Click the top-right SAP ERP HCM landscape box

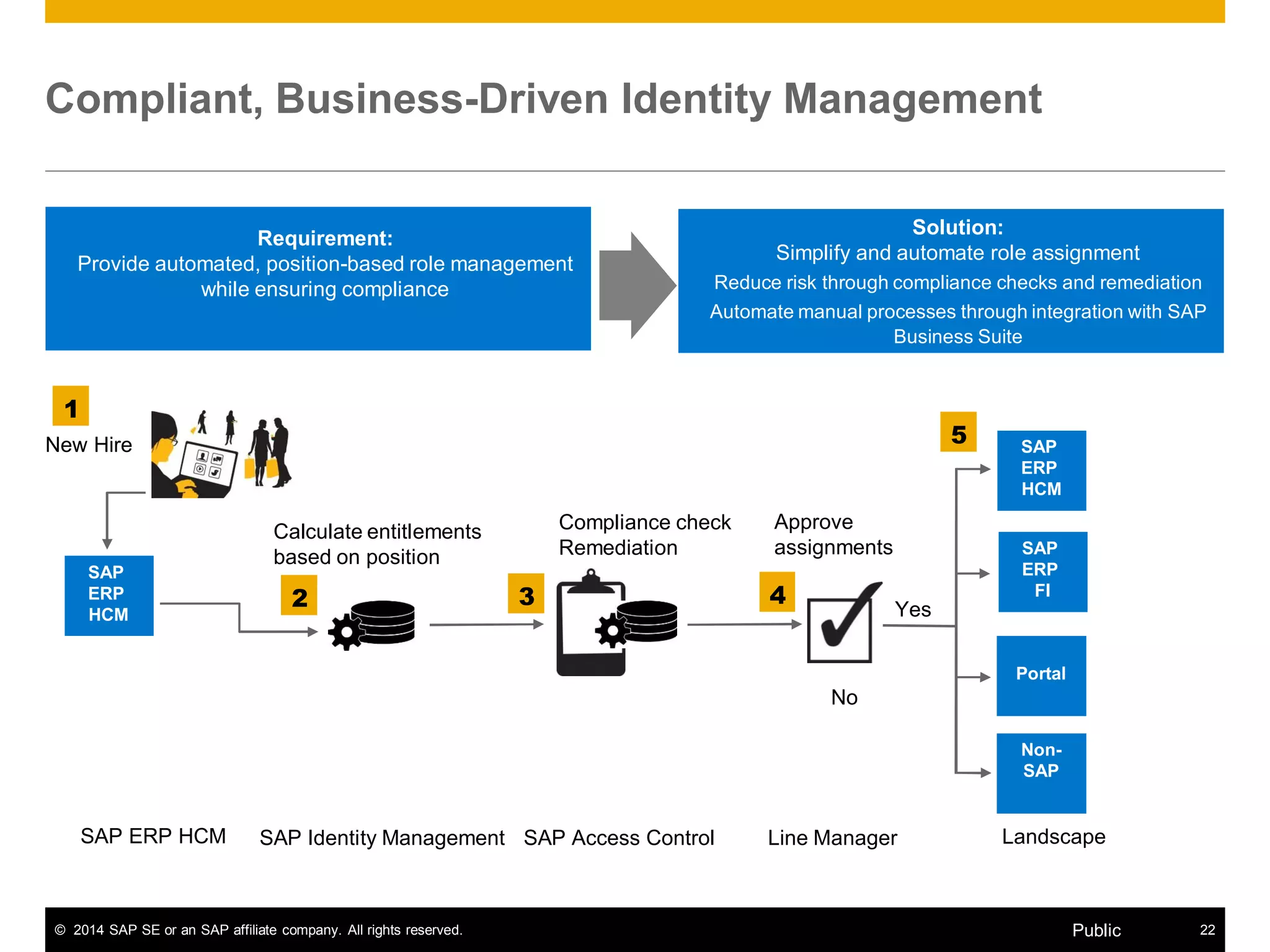[x=1041, y=470]
